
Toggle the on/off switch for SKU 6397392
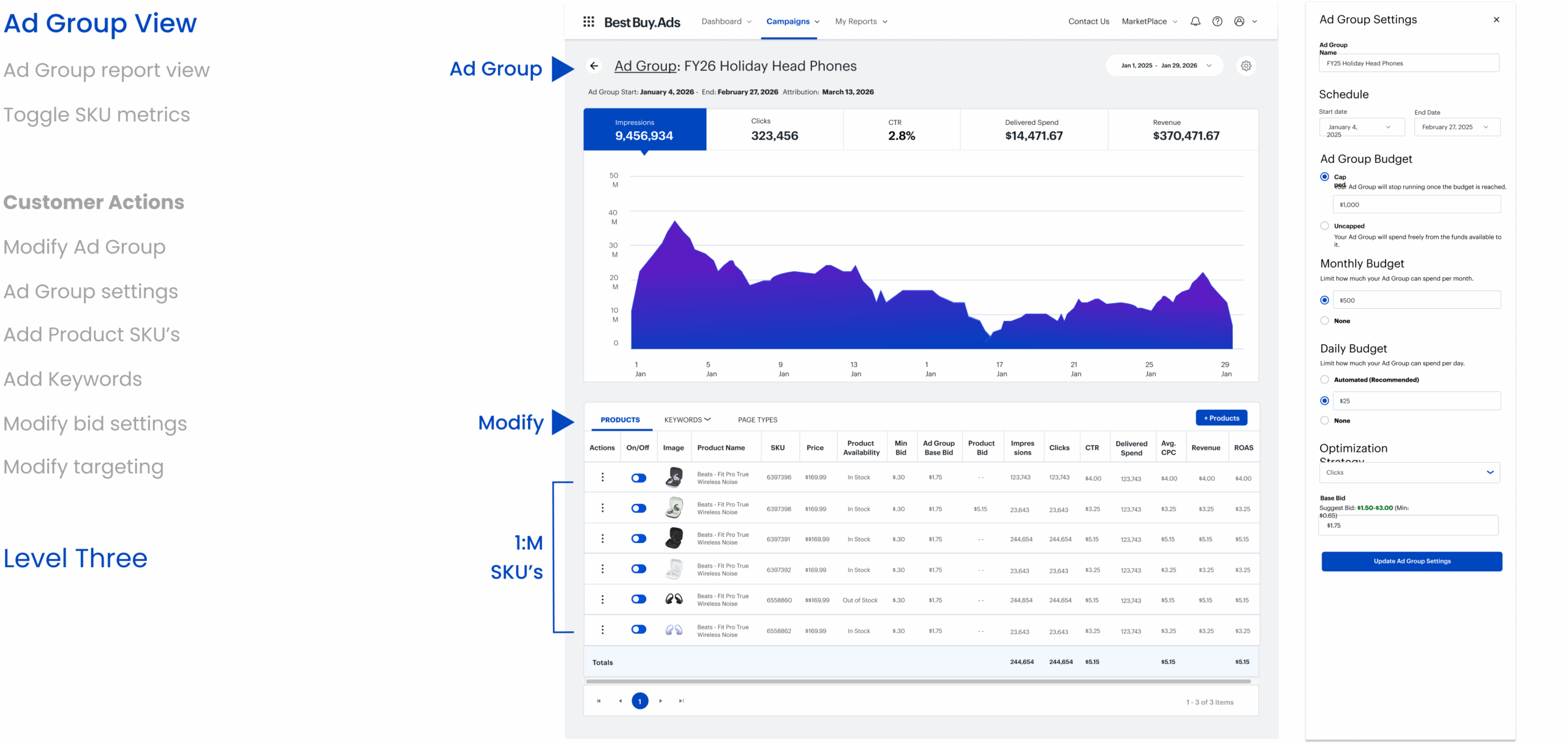coord(639,569)
